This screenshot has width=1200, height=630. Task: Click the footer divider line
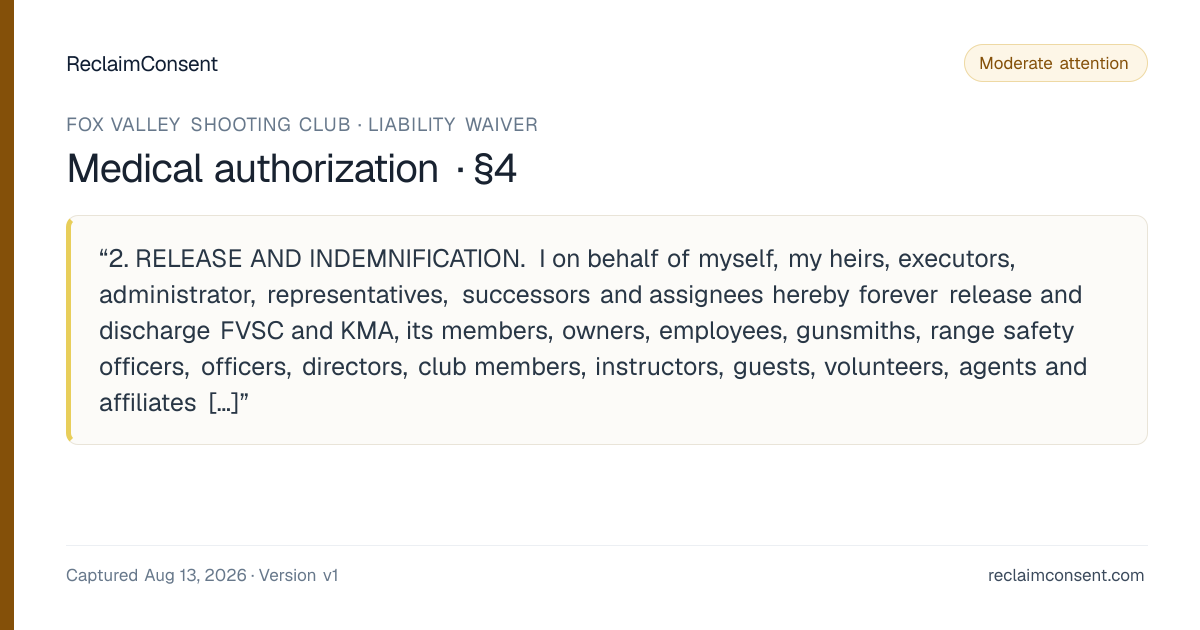606,546
